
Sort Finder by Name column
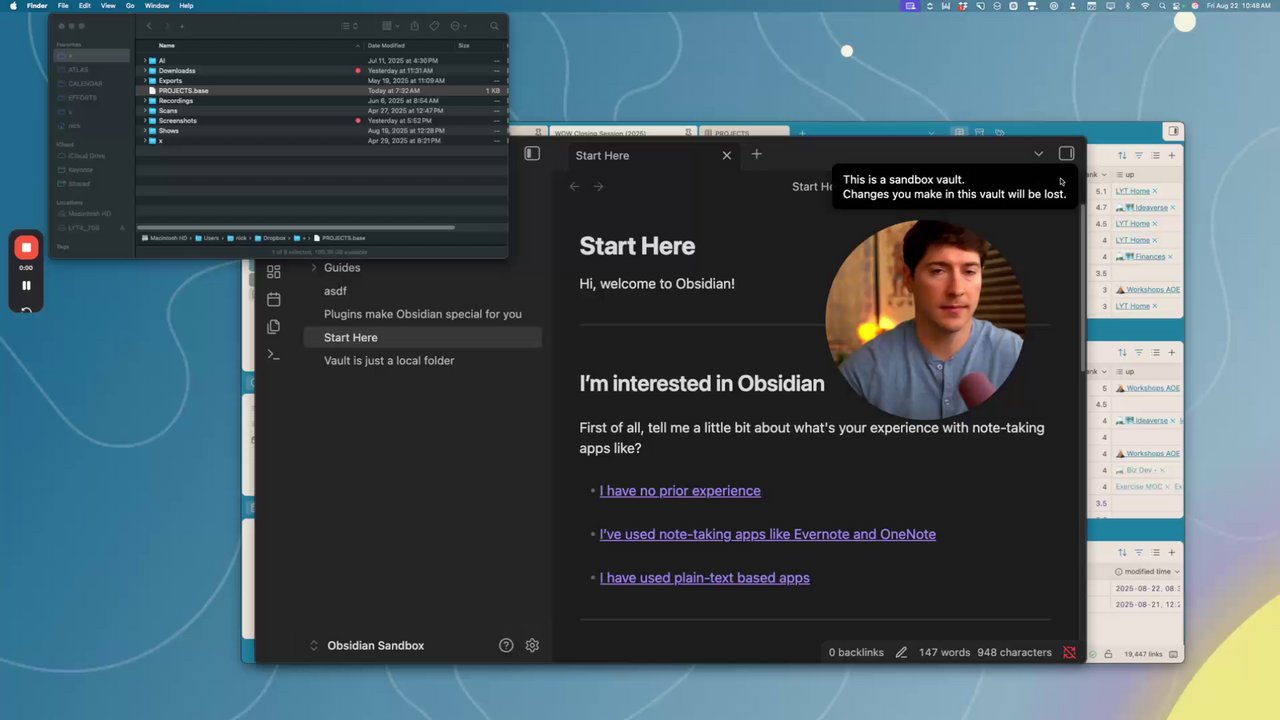click(x=250, y=46)
